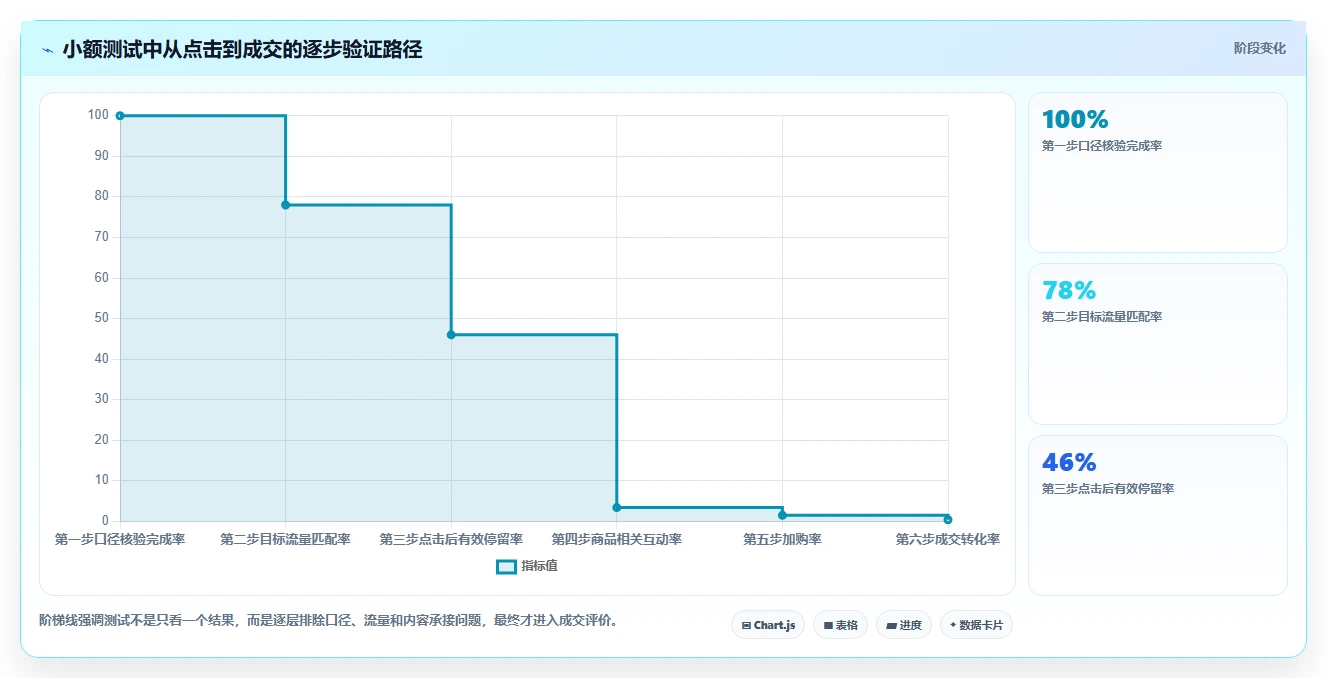Click the lightning icon beside the title

point(47,50)
